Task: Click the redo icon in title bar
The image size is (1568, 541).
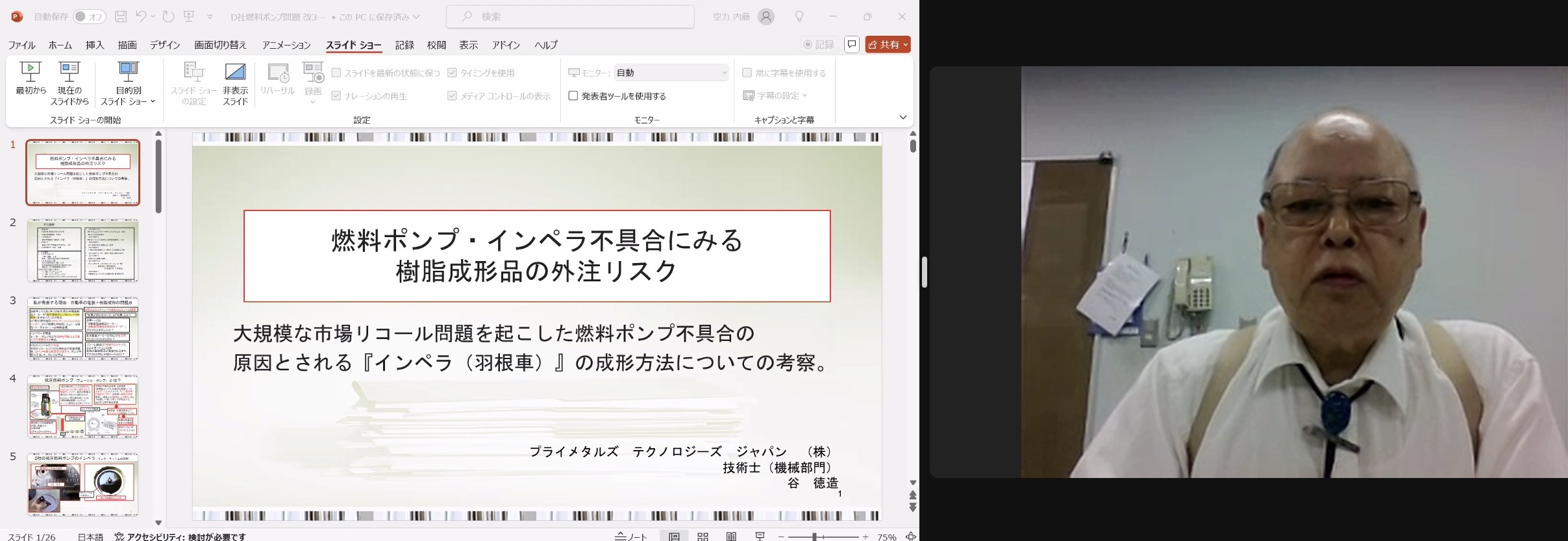Action: tap(169, 17)
